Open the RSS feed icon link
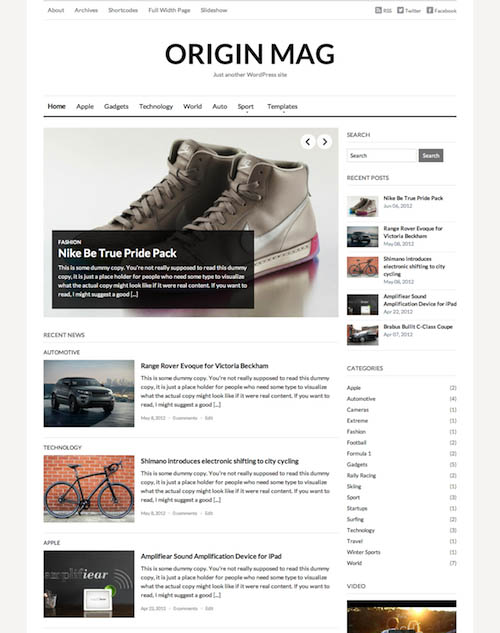 (378, 10)
